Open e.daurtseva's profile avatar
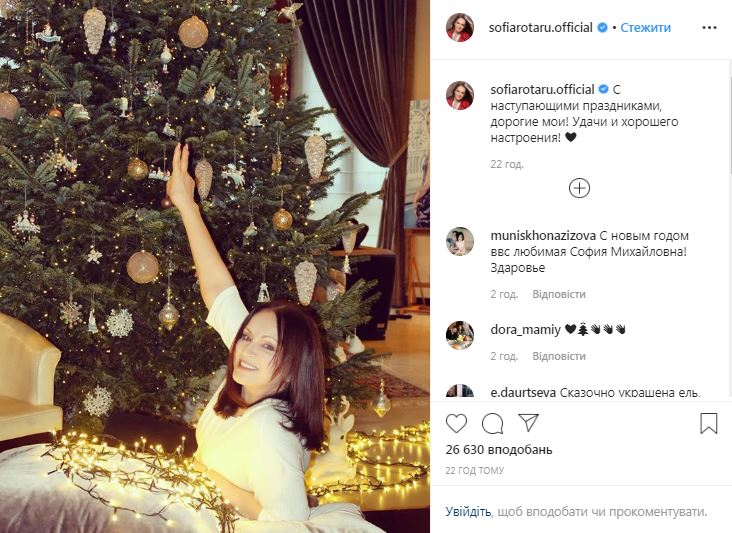 [460, 393]
